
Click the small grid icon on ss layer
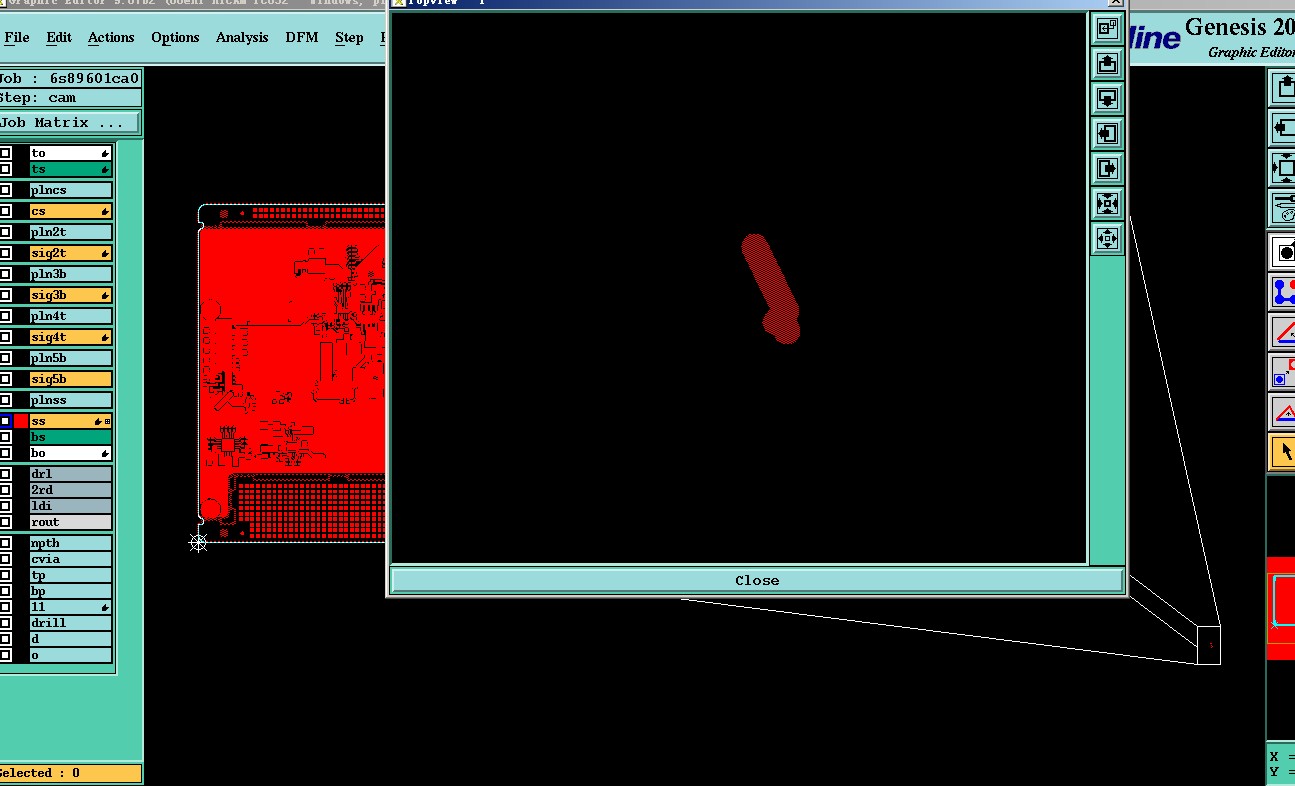[108, 421]
